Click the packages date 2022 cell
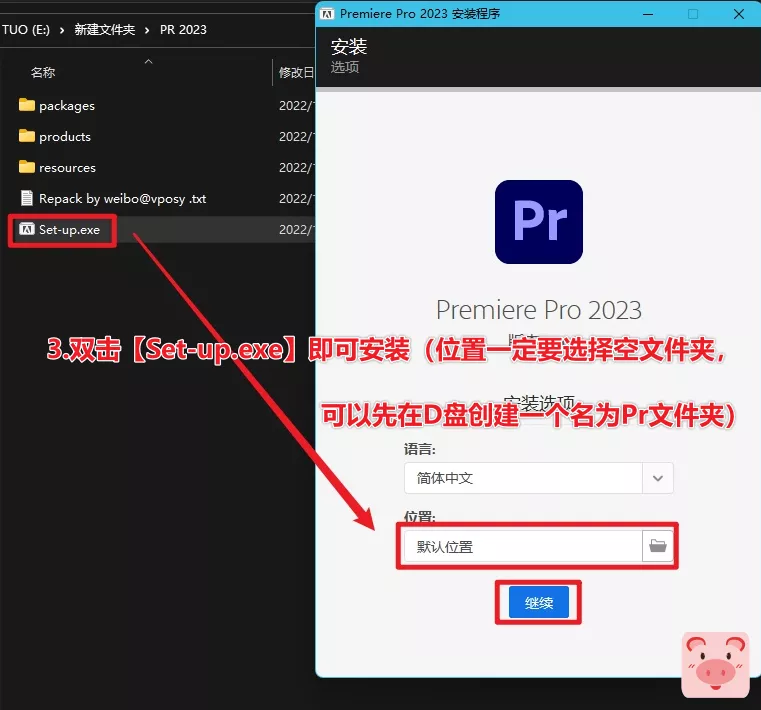This screenshot has height=710, width=761. click(x=296, y=106)
